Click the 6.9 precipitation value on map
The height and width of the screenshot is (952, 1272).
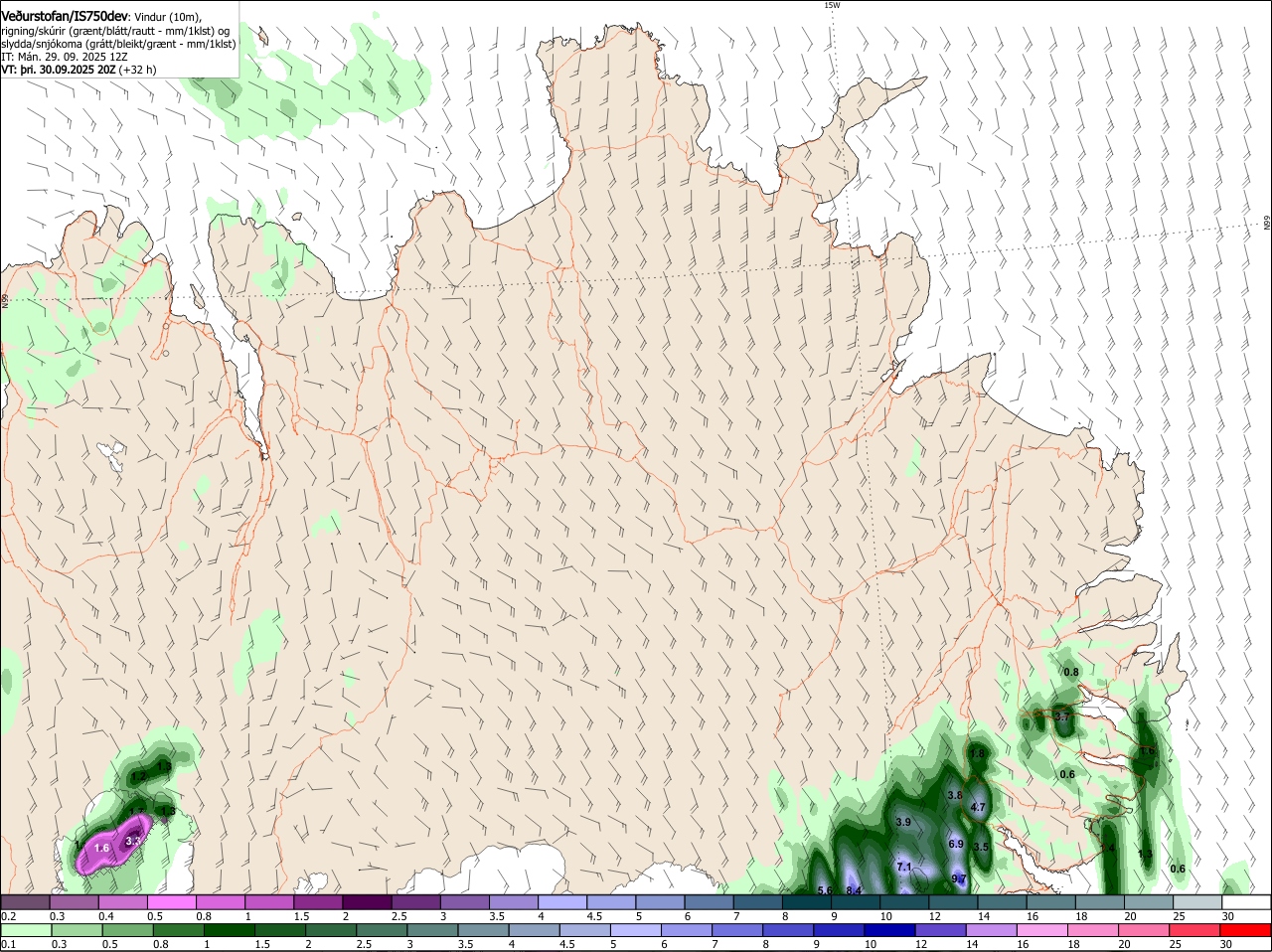[x=956, y=844]
